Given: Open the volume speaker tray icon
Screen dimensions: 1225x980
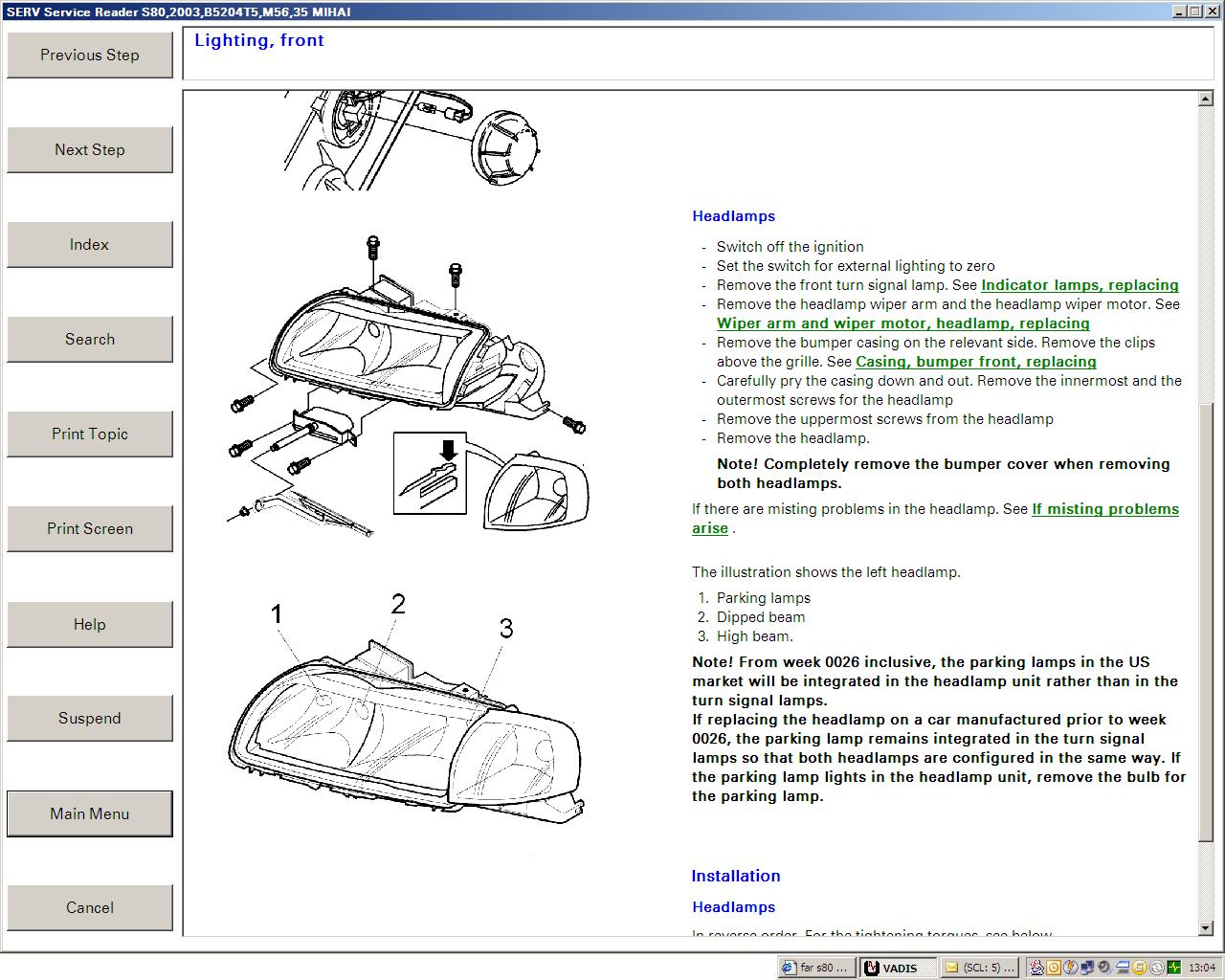Looking at the screenshot, I should point(1104,968).
